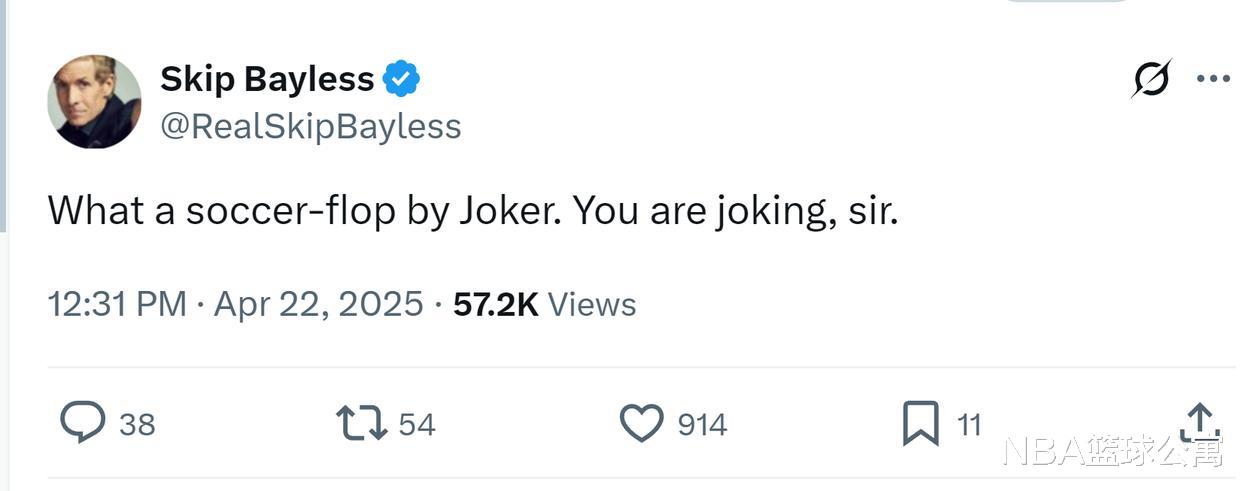Image resolution: width=1242 pixels, height=491 pixels.
Task: Reply using the speech bubble icon
Action: (82, 423)
